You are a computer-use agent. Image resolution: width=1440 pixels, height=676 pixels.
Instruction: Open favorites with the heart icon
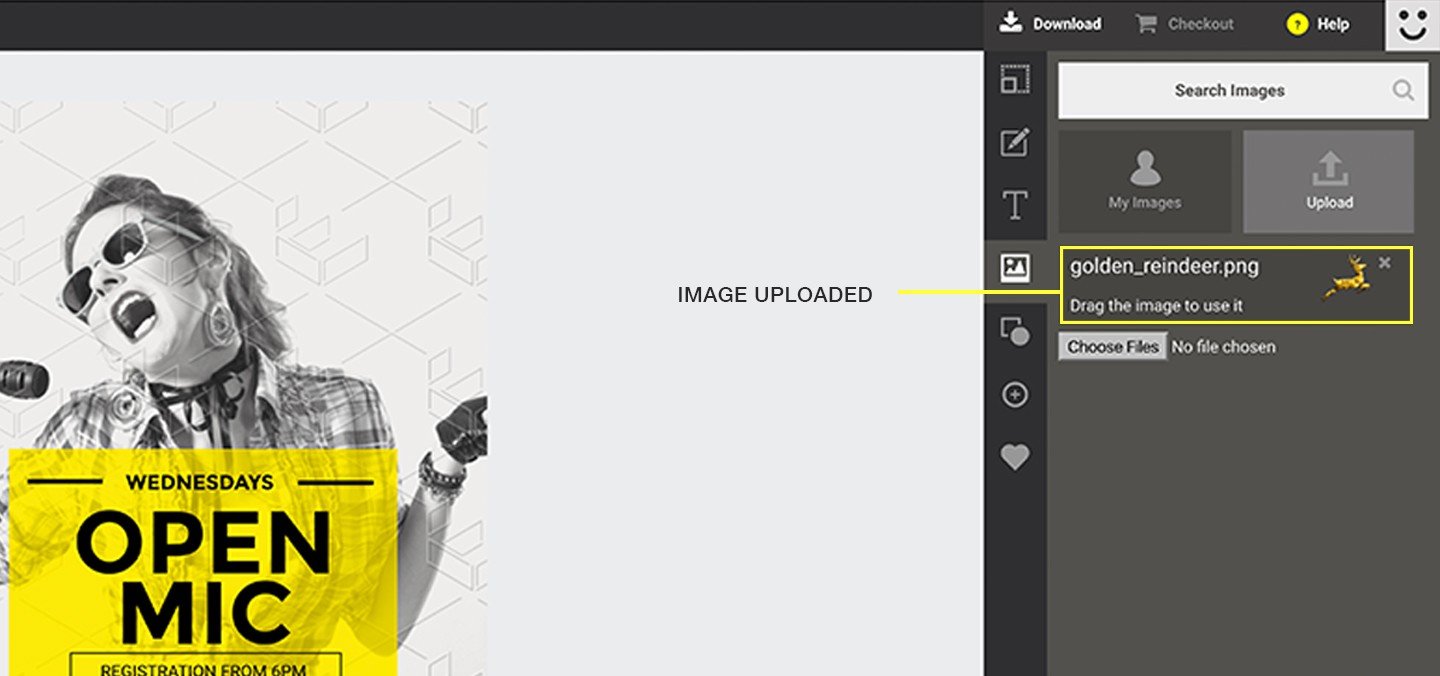pos(1015,458)
